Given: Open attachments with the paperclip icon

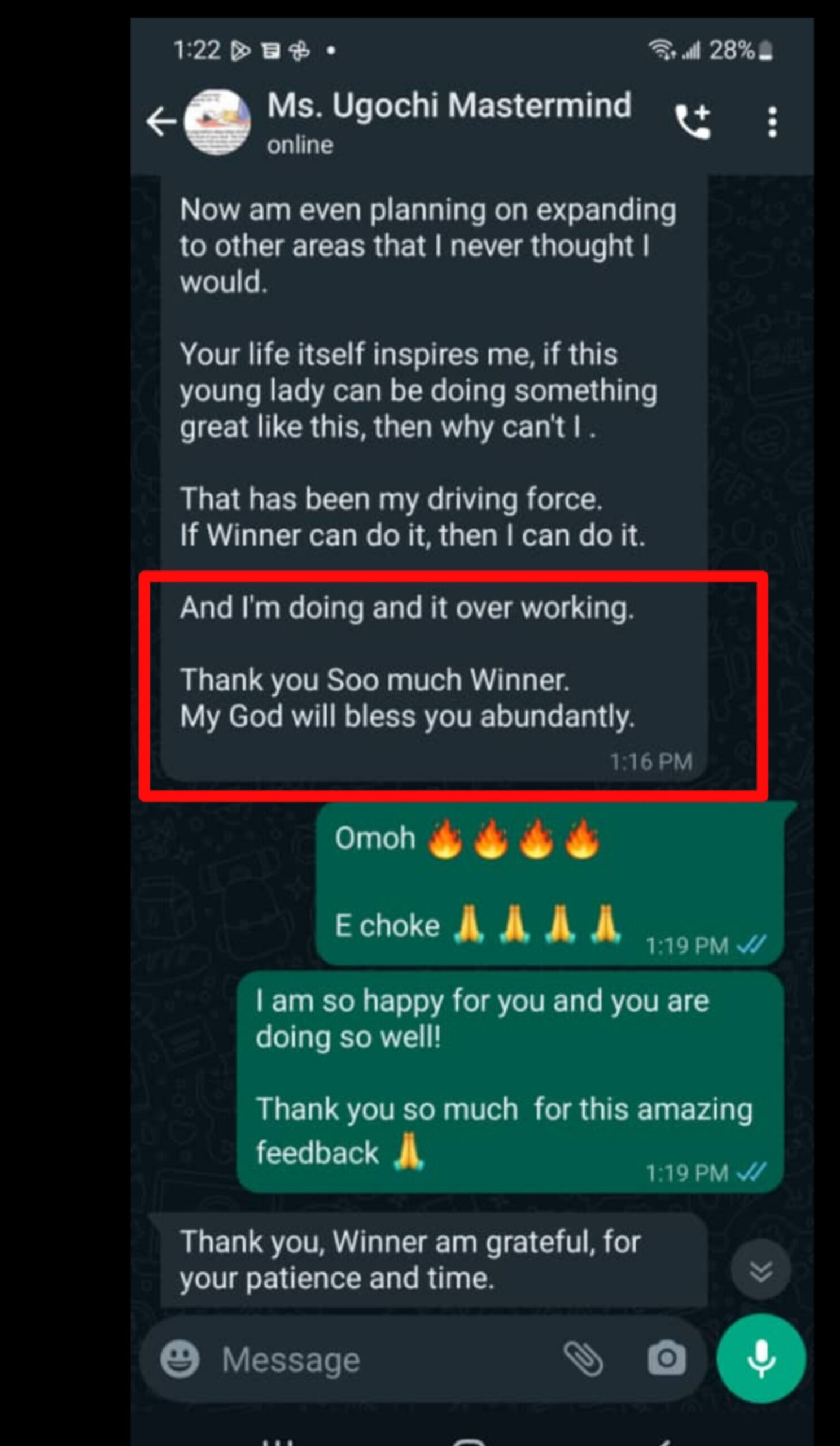Looking at the screenshot, I should pyautogui.click(x=583, y=1359).
